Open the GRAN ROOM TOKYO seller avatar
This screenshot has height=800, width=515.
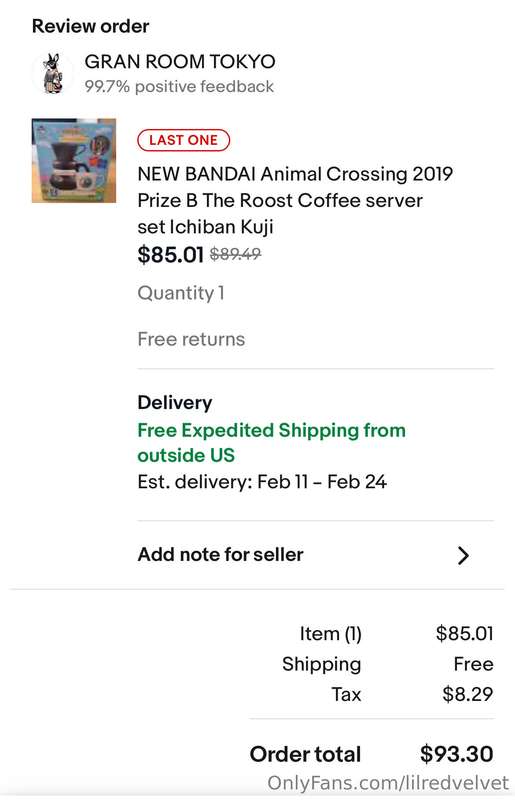tap(52, 73)
